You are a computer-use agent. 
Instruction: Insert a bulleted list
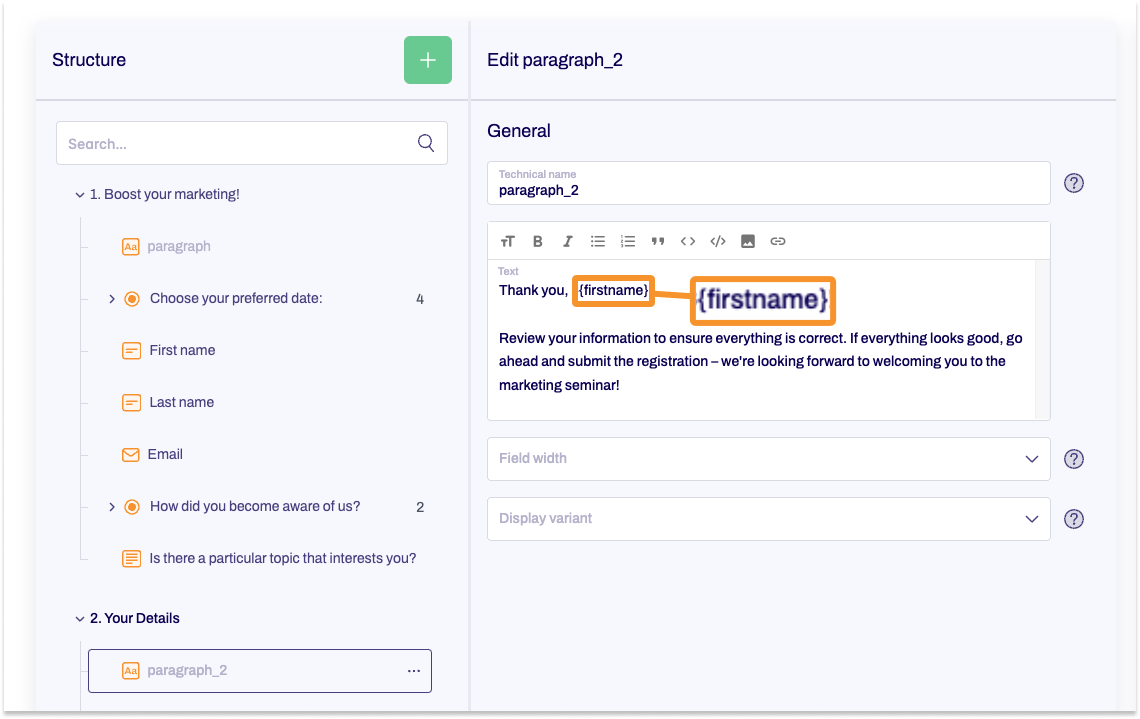(598, 241)
